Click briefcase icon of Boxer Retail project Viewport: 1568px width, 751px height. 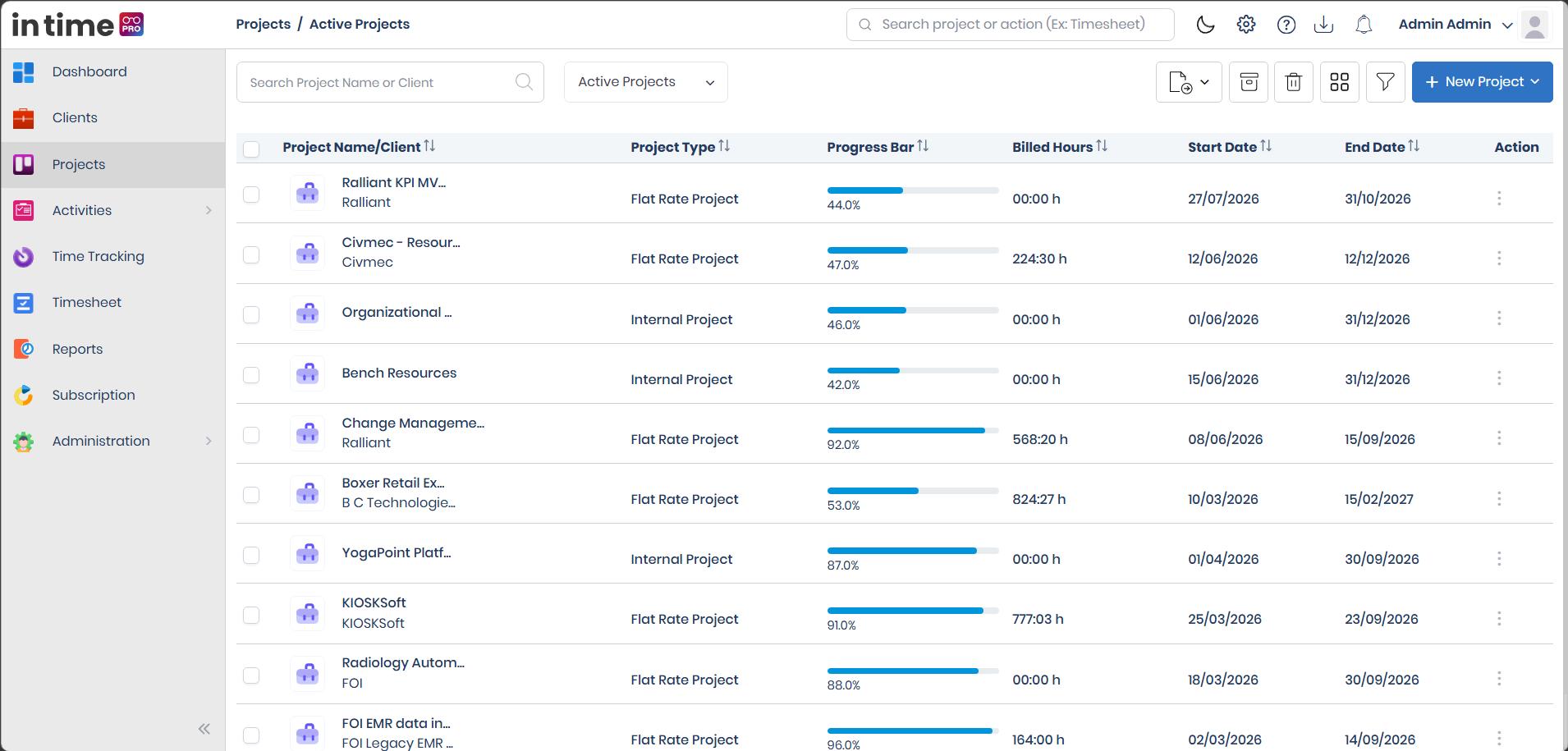click(308, 493)
